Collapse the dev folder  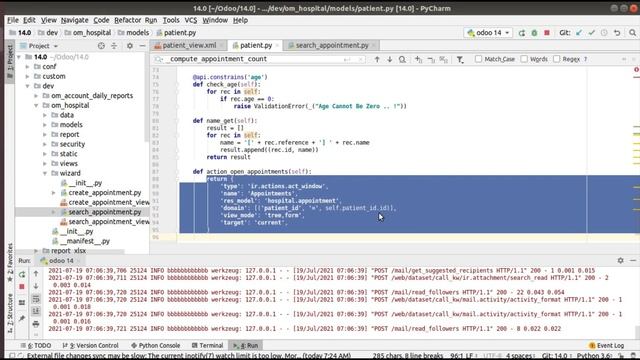[28, 86]
